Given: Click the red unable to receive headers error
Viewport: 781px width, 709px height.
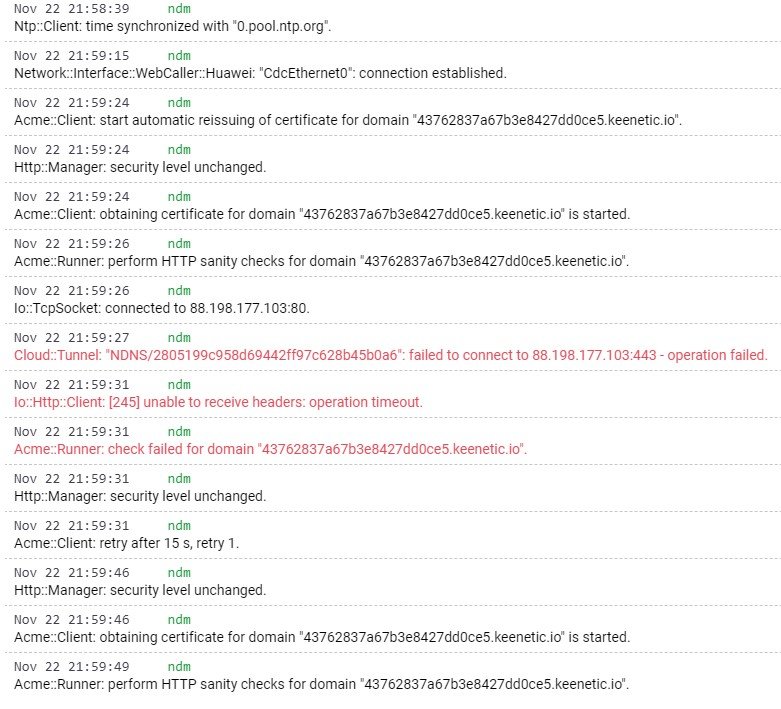Looking at the screenshot, I should pyautogui.click(x=218, y=402).
